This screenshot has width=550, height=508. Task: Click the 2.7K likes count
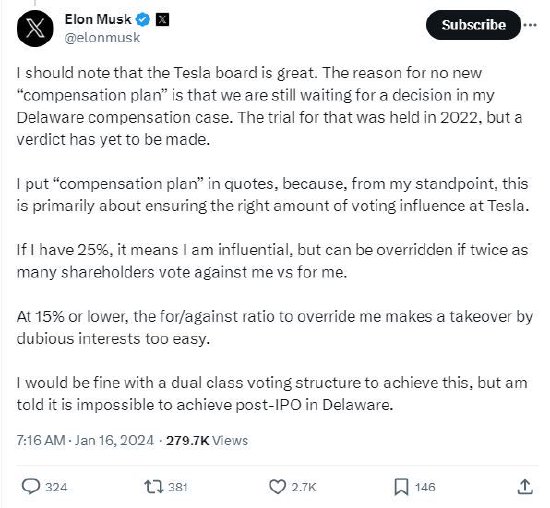click(304, 487)
